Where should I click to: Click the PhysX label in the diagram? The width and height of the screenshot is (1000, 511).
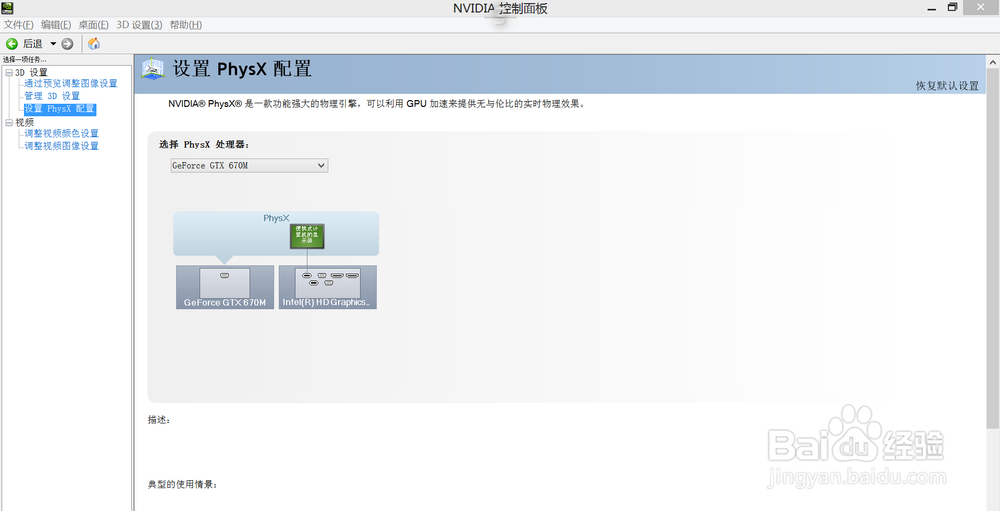[276, 218]
